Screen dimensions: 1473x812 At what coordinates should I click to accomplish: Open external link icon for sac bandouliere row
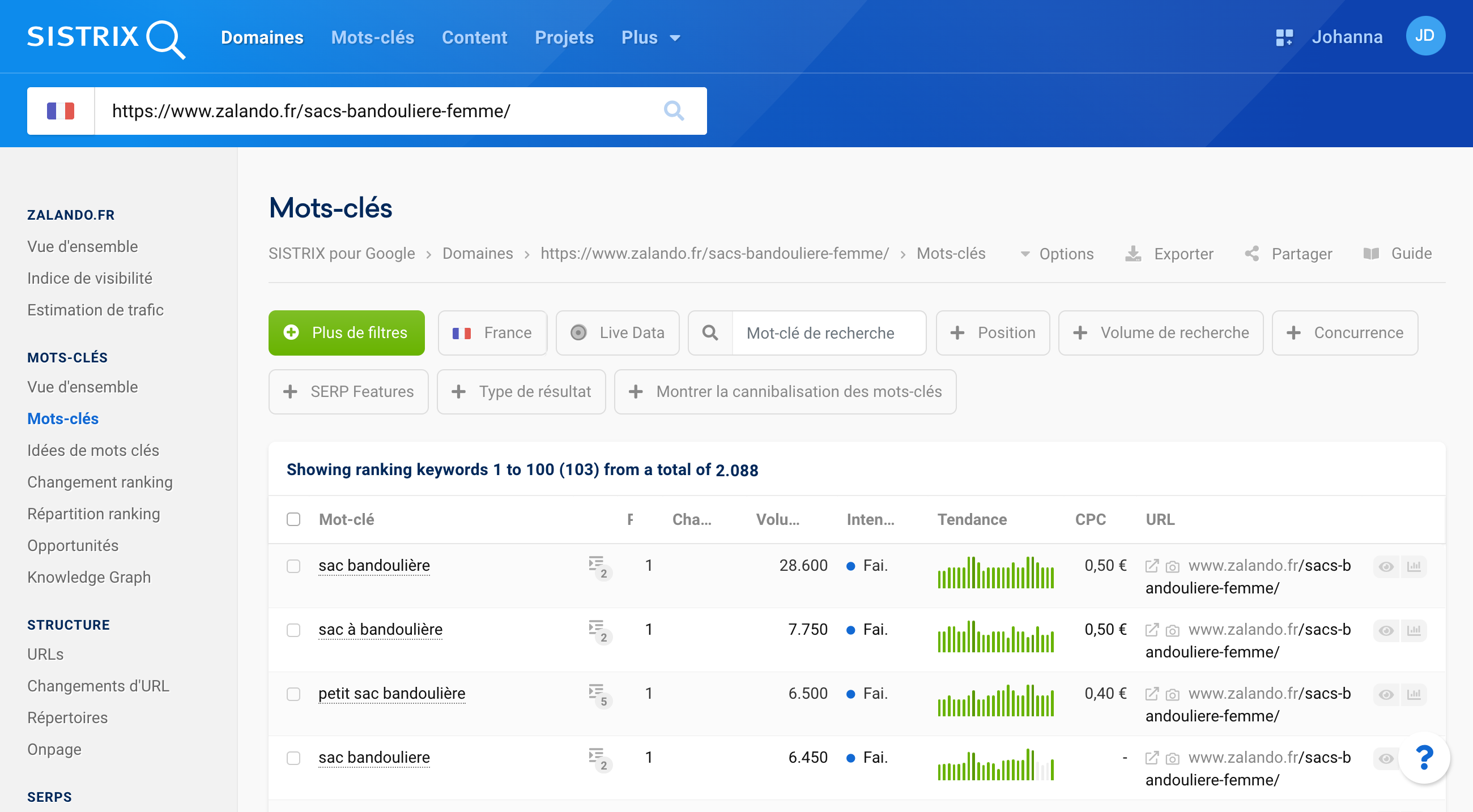[x=1152, y=758]
